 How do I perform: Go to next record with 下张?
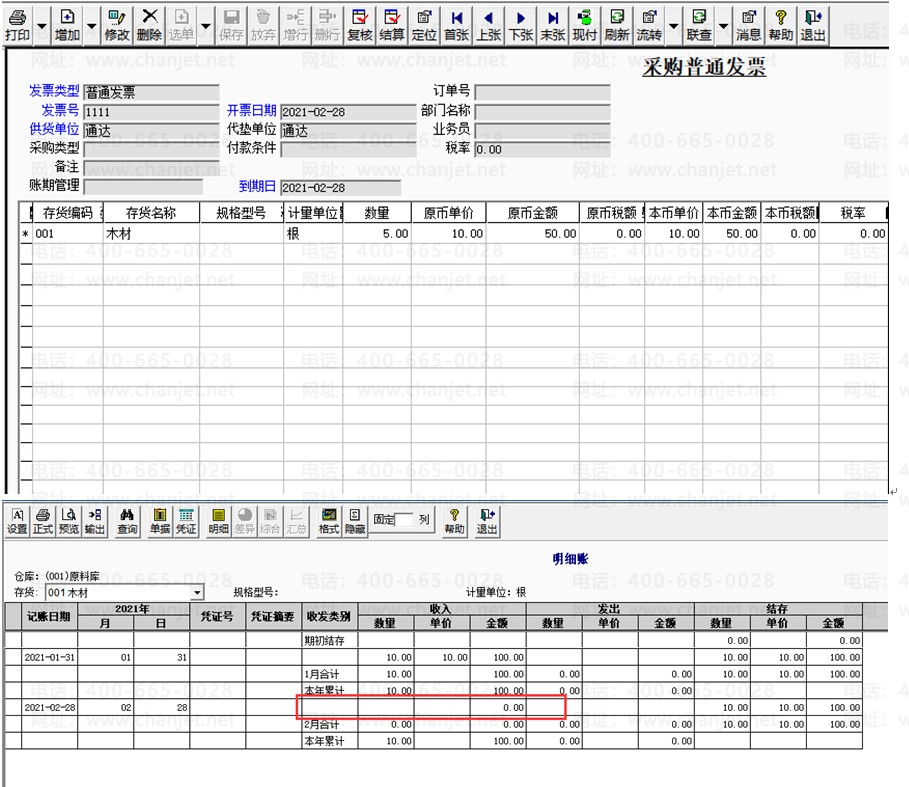pos(521,26)
